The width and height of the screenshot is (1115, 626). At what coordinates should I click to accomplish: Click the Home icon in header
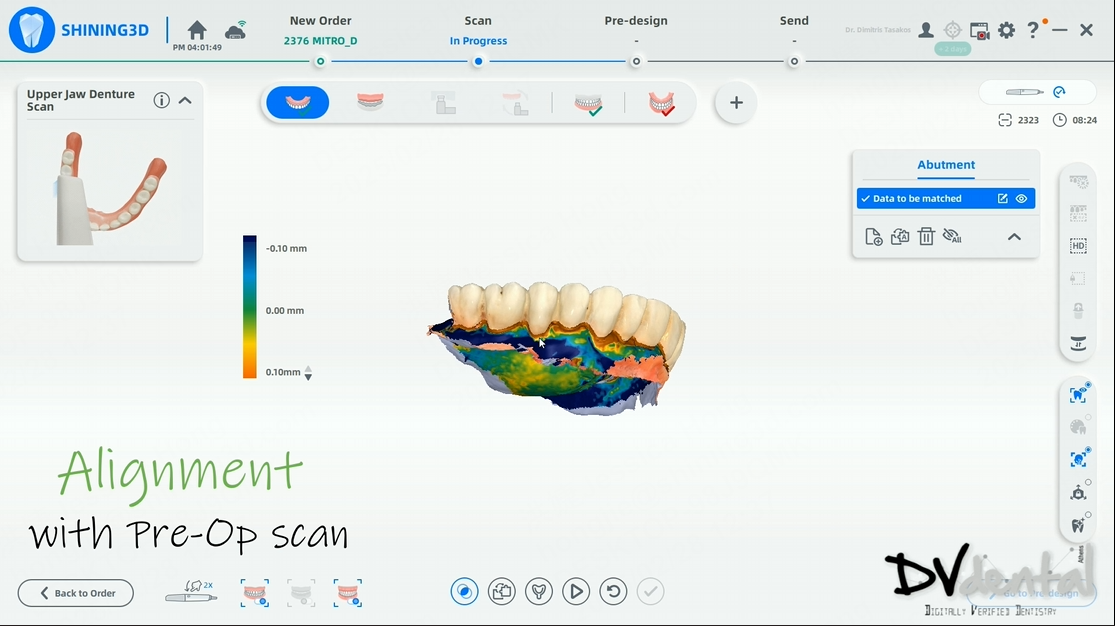coord(198,30)
